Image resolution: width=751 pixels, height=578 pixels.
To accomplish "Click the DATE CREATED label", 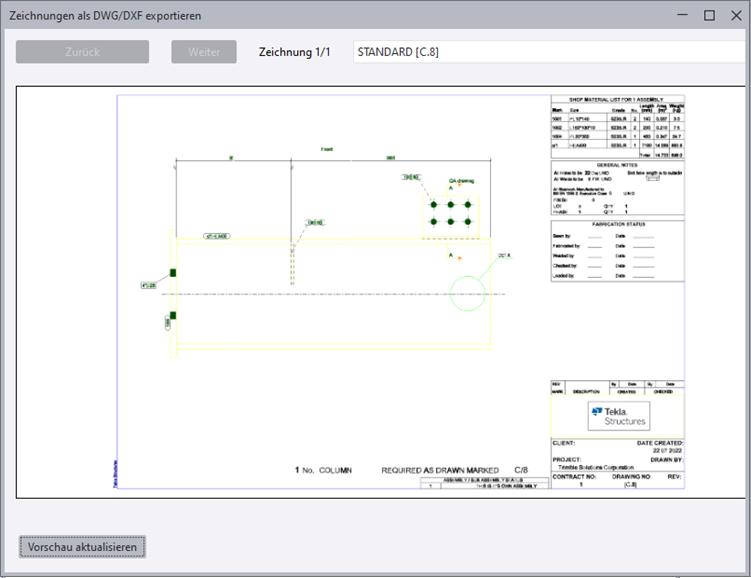I will click(660, 443).
